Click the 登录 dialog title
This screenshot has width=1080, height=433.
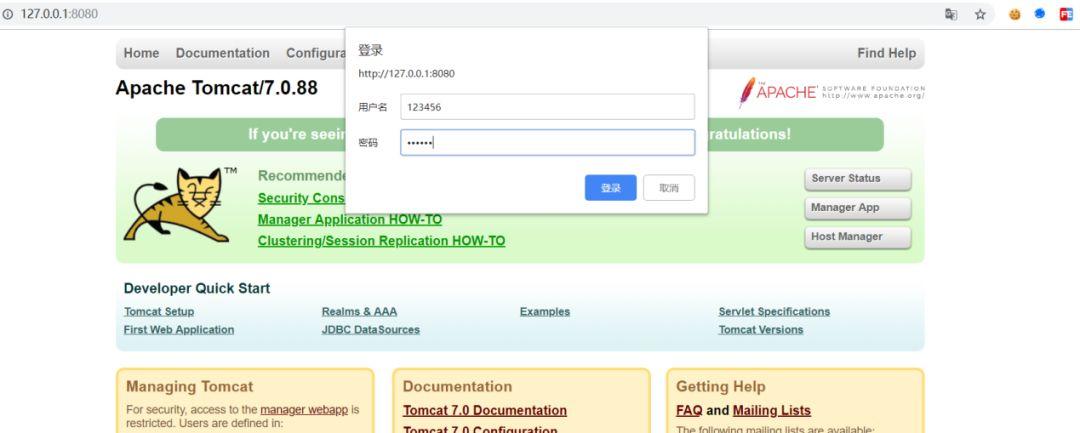pyautogui.click(x=371, y=50)
